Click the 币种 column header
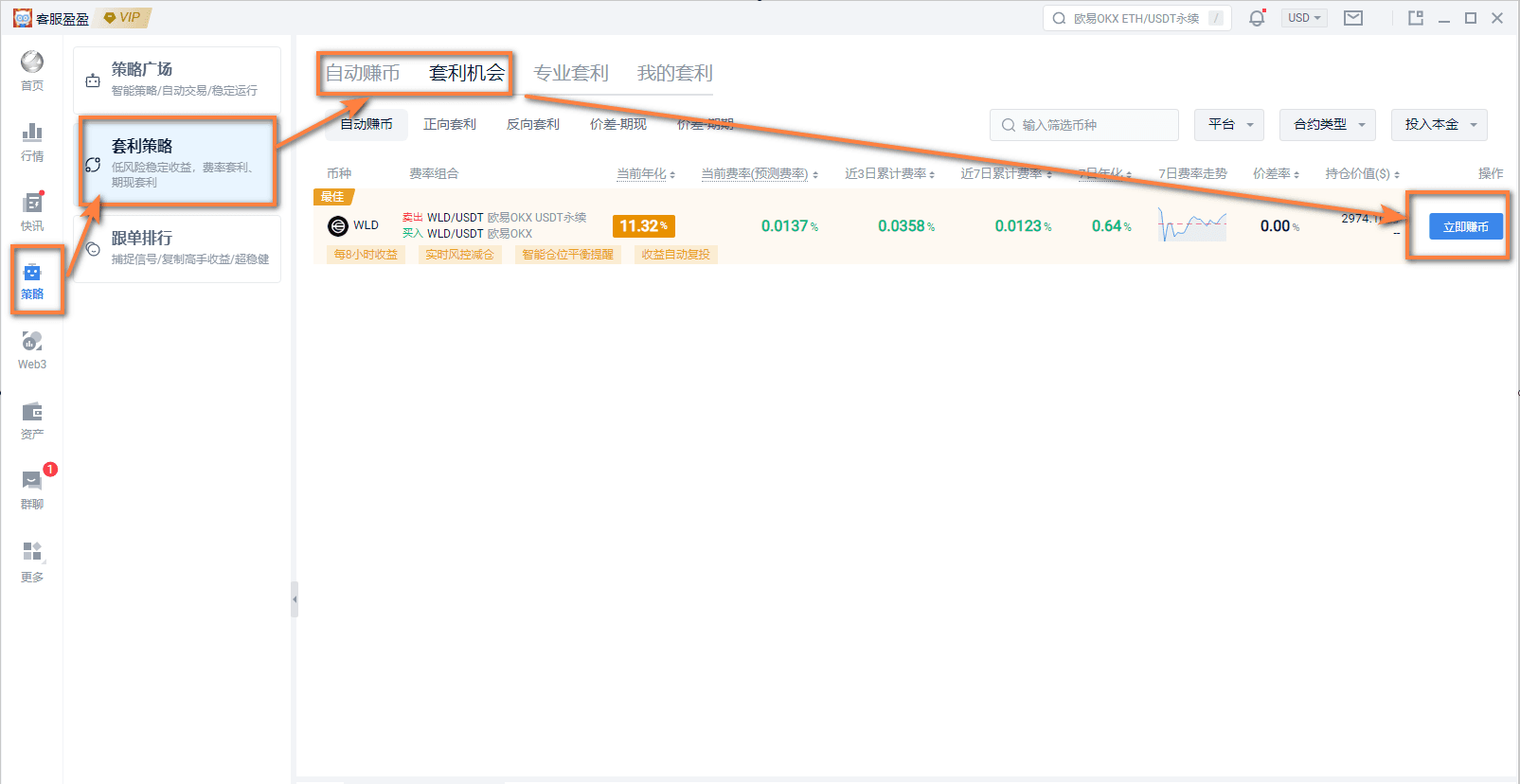Screen dimensions: 1520x784 click(x=339, y=173)
